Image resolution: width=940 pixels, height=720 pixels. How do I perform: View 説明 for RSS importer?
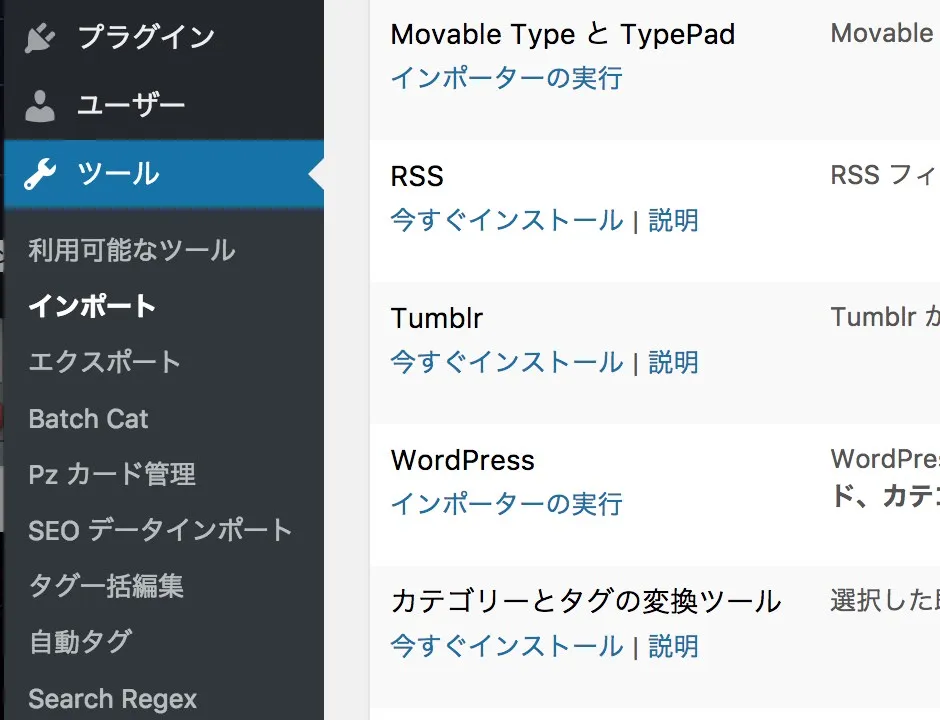pos(674,220)
